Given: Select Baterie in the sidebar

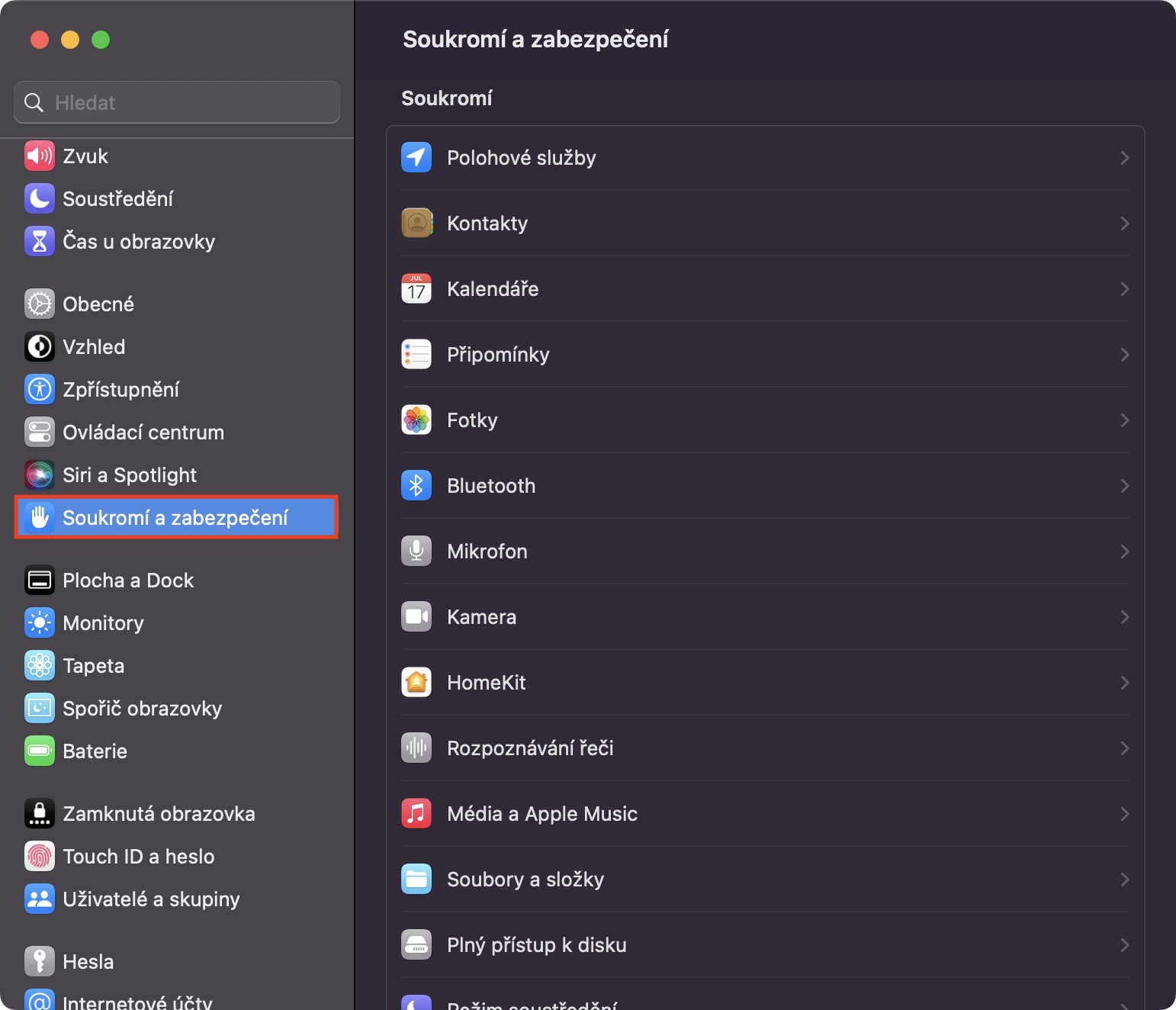Looking at the screenshot, I should 95,751.
